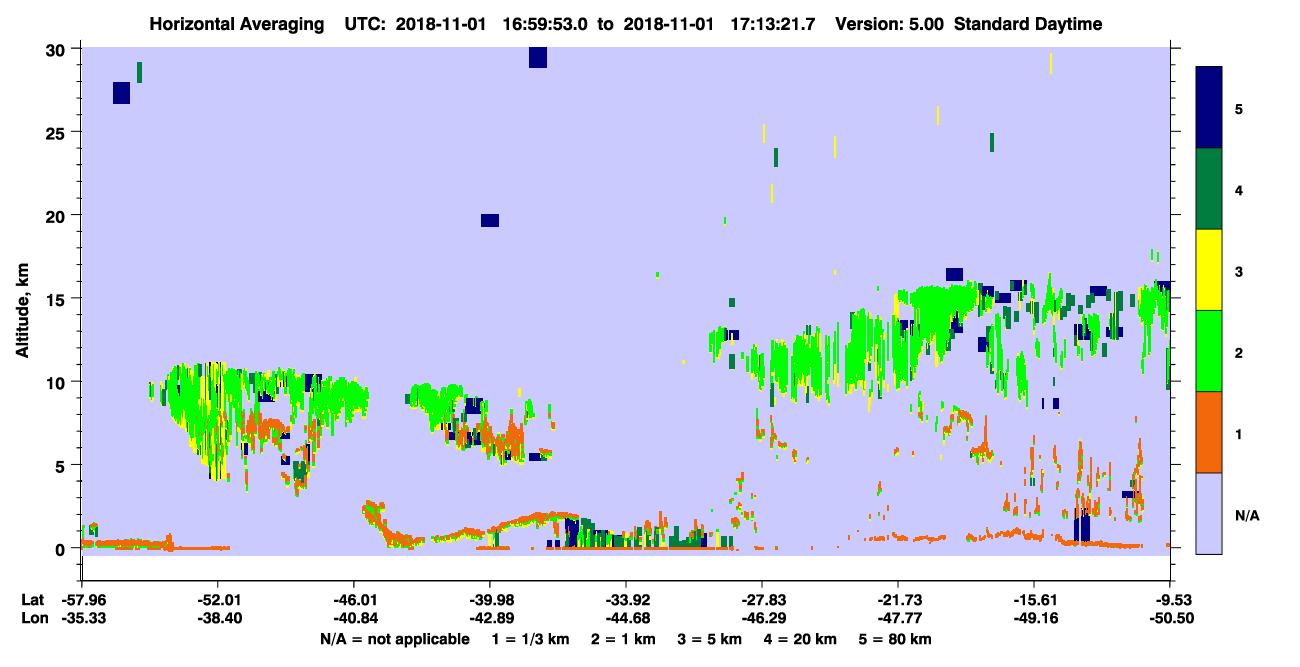Click the dark blue block near 20 km altitude
Viewport: 1300px width, 667px height.
coord(490,220)
